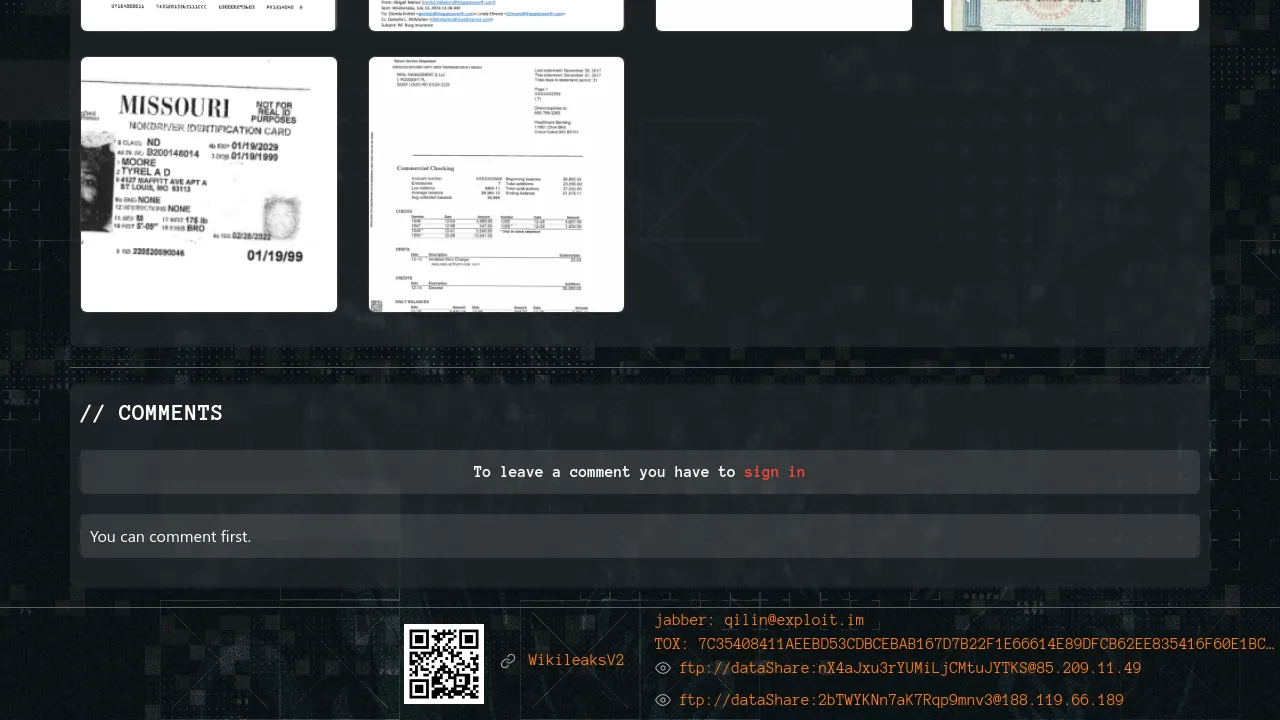1280x720 pixels.
Task: Toggle the eye icon beside the second FTP link
Action: pyautogui.click(x=662, y=700)
